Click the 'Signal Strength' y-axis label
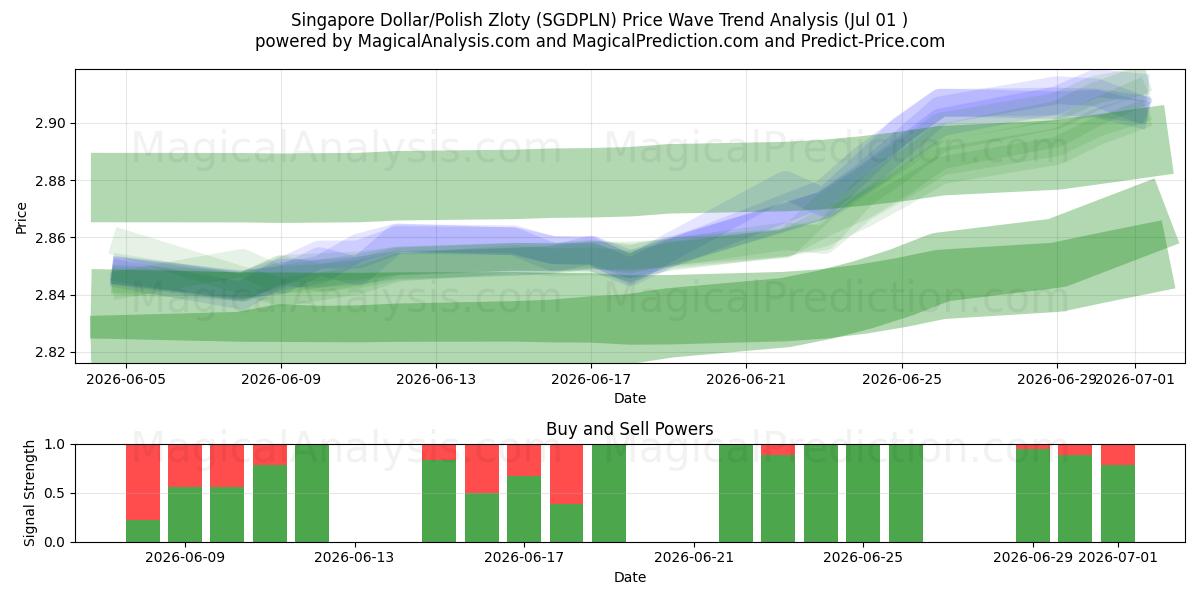The width and height of the screenshot is (1200, 600). tap(30, 493)
